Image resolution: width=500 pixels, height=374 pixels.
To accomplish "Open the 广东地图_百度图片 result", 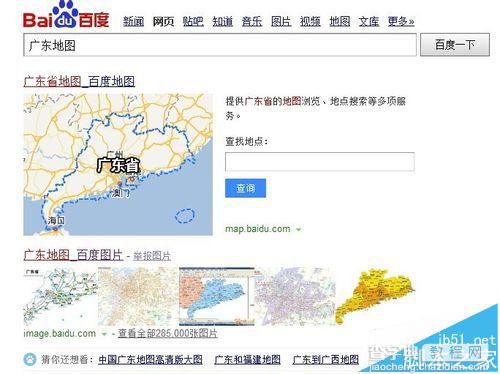I will (x=73, y=255).
